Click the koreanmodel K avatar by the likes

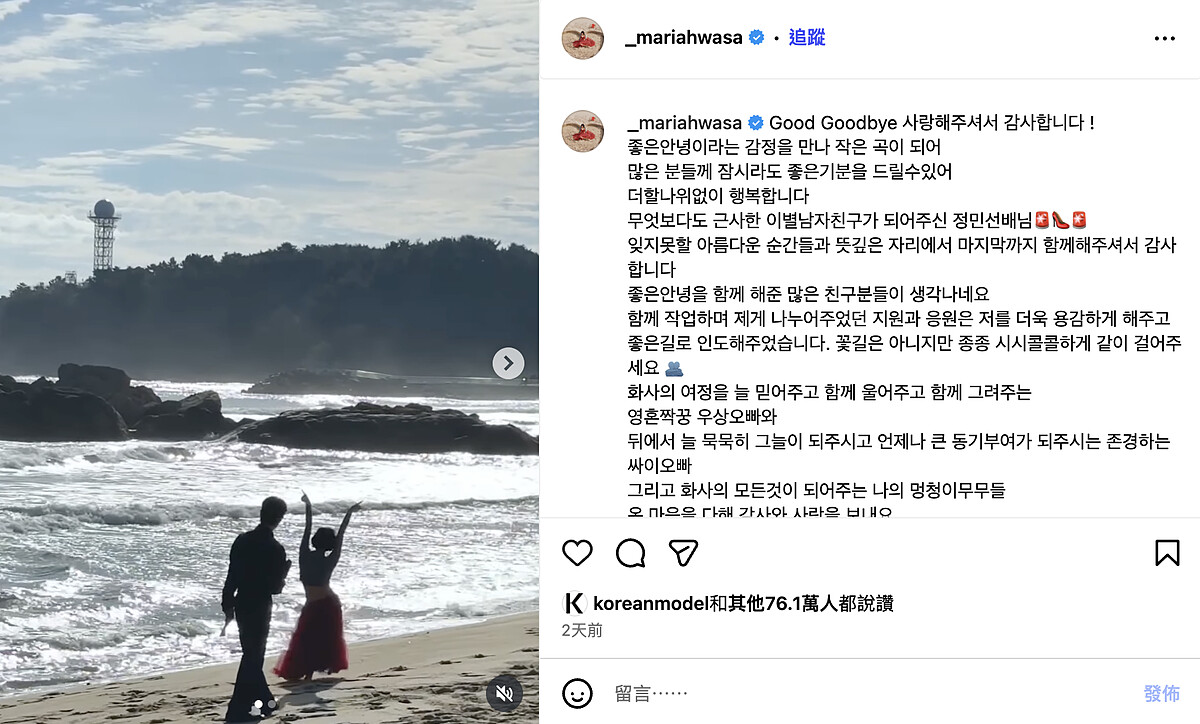click(x=574, y=603)
